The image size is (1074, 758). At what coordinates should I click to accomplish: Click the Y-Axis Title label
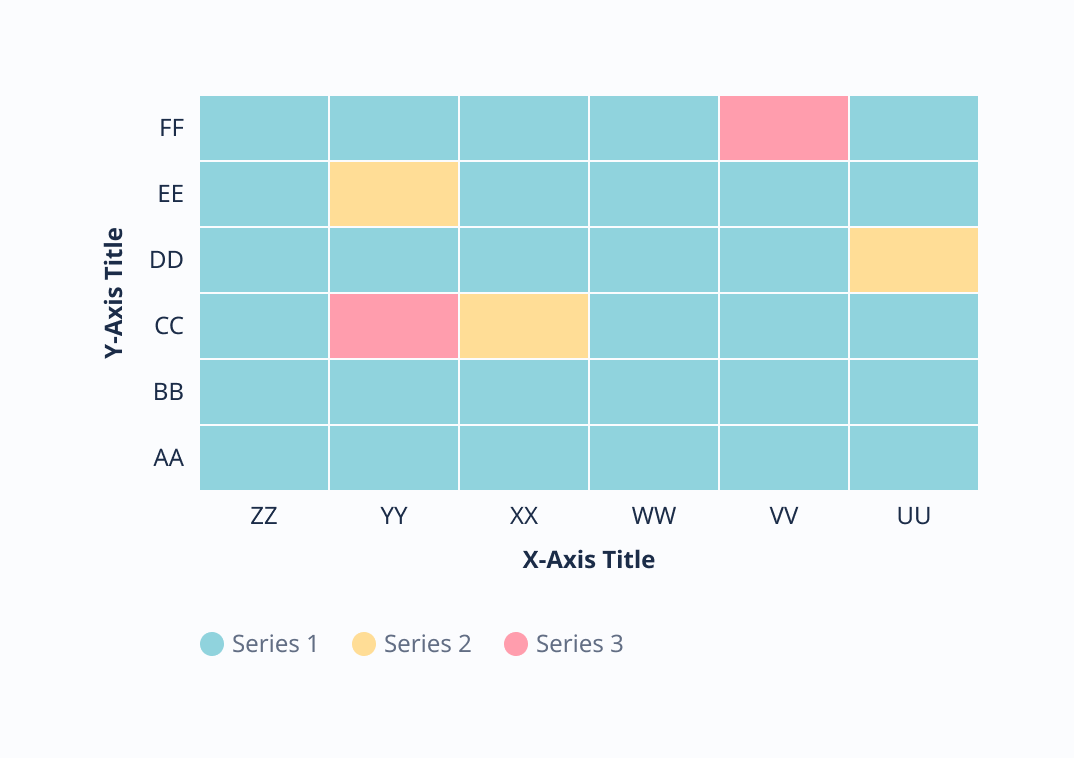[x=115, y=293]
